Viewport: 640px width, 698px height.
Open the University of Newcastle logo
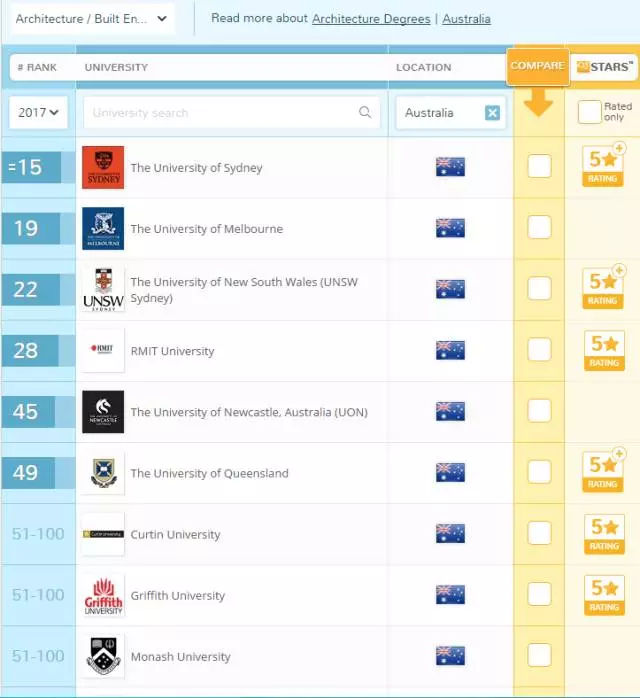103,412
